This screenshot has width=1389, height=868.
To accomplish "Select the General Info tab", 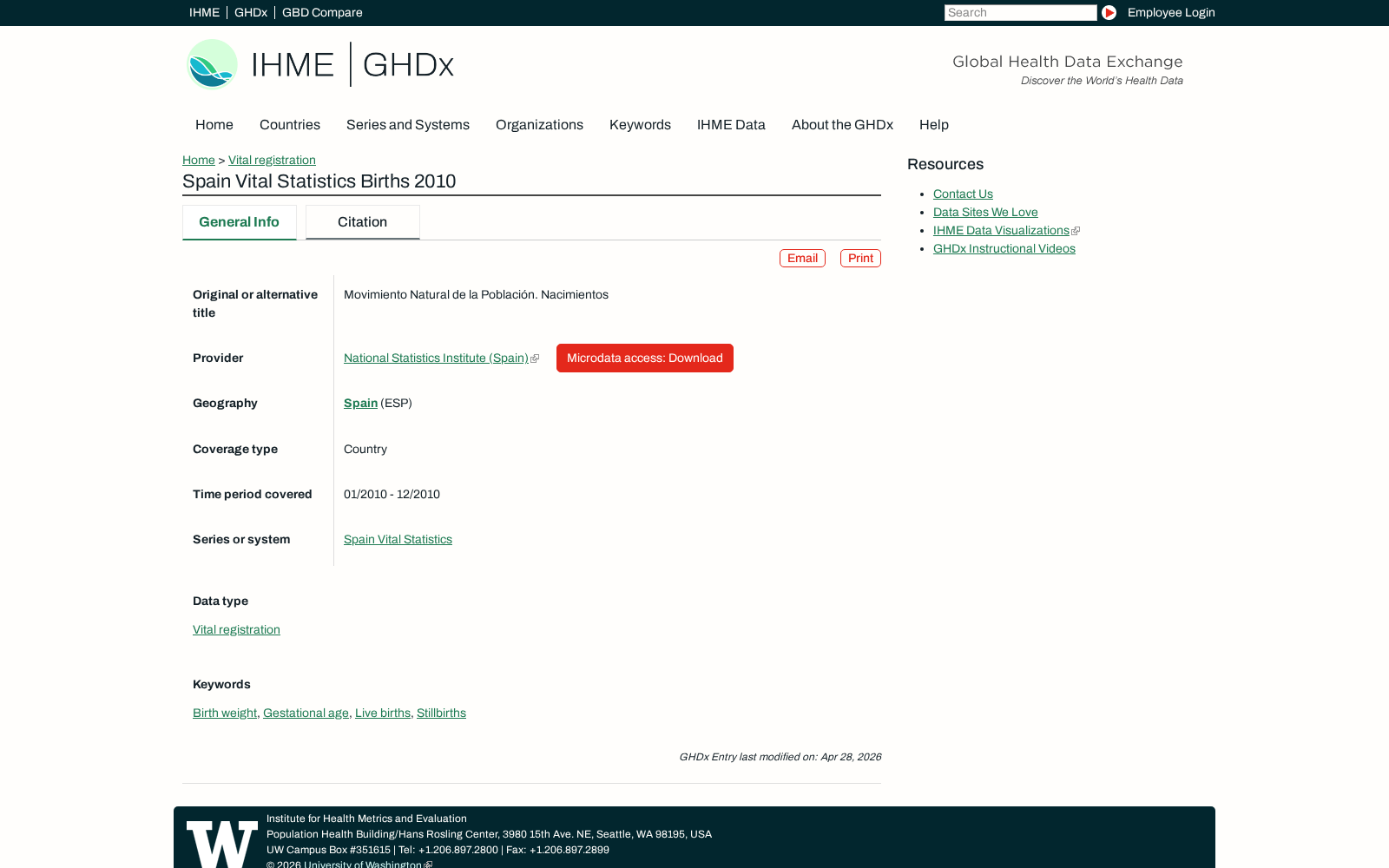I will (240, 222).
